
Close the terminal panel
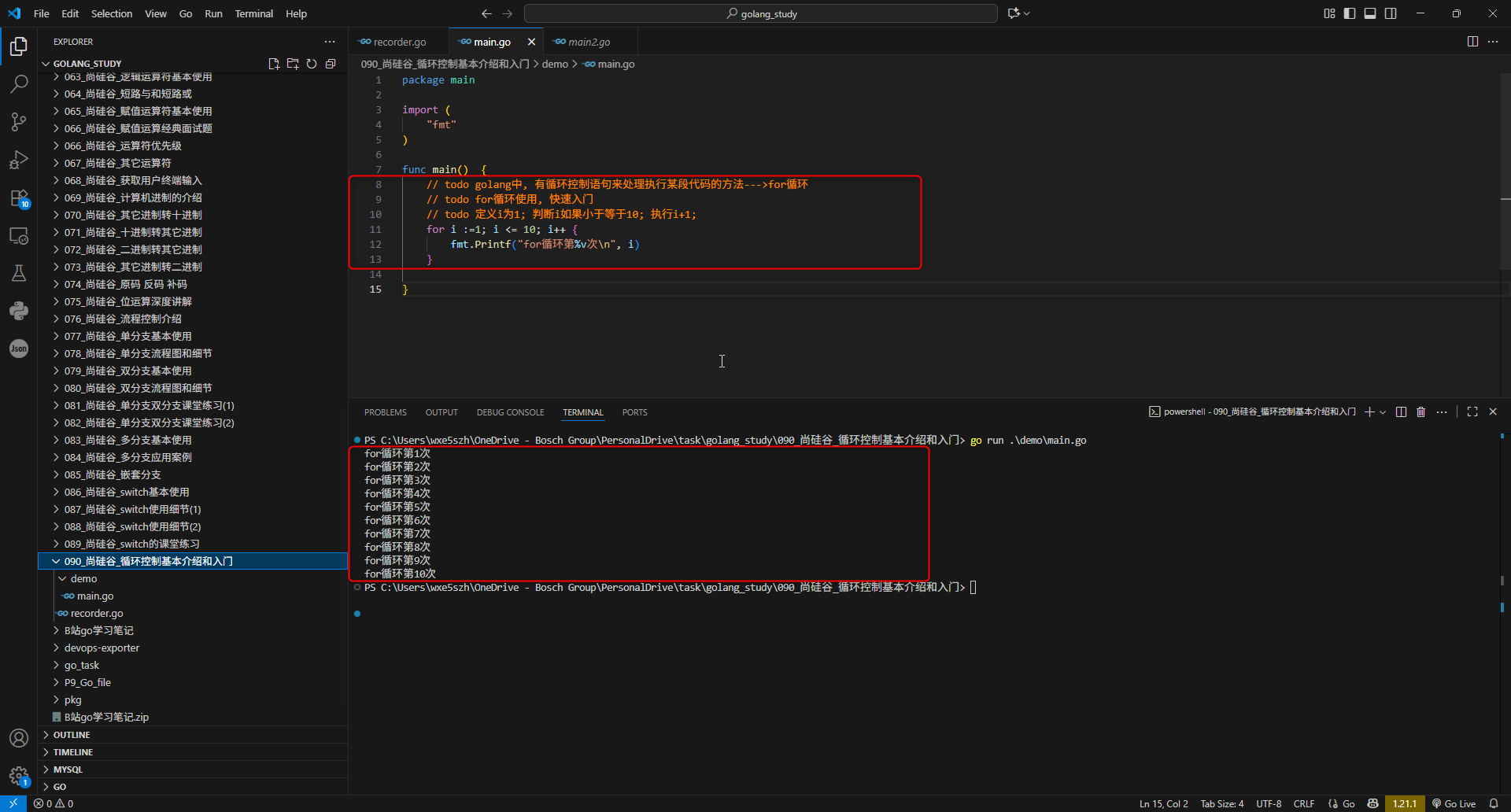click(1493, 412)
